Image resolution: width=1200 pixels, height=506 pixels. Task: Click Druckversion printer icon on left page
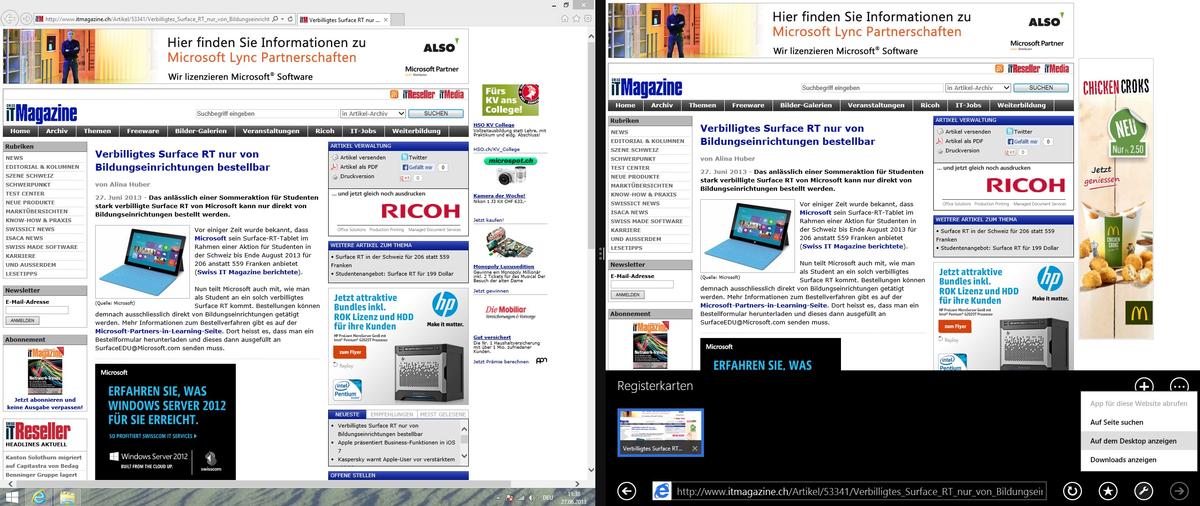pyautogui.click(x=335, y=177)
